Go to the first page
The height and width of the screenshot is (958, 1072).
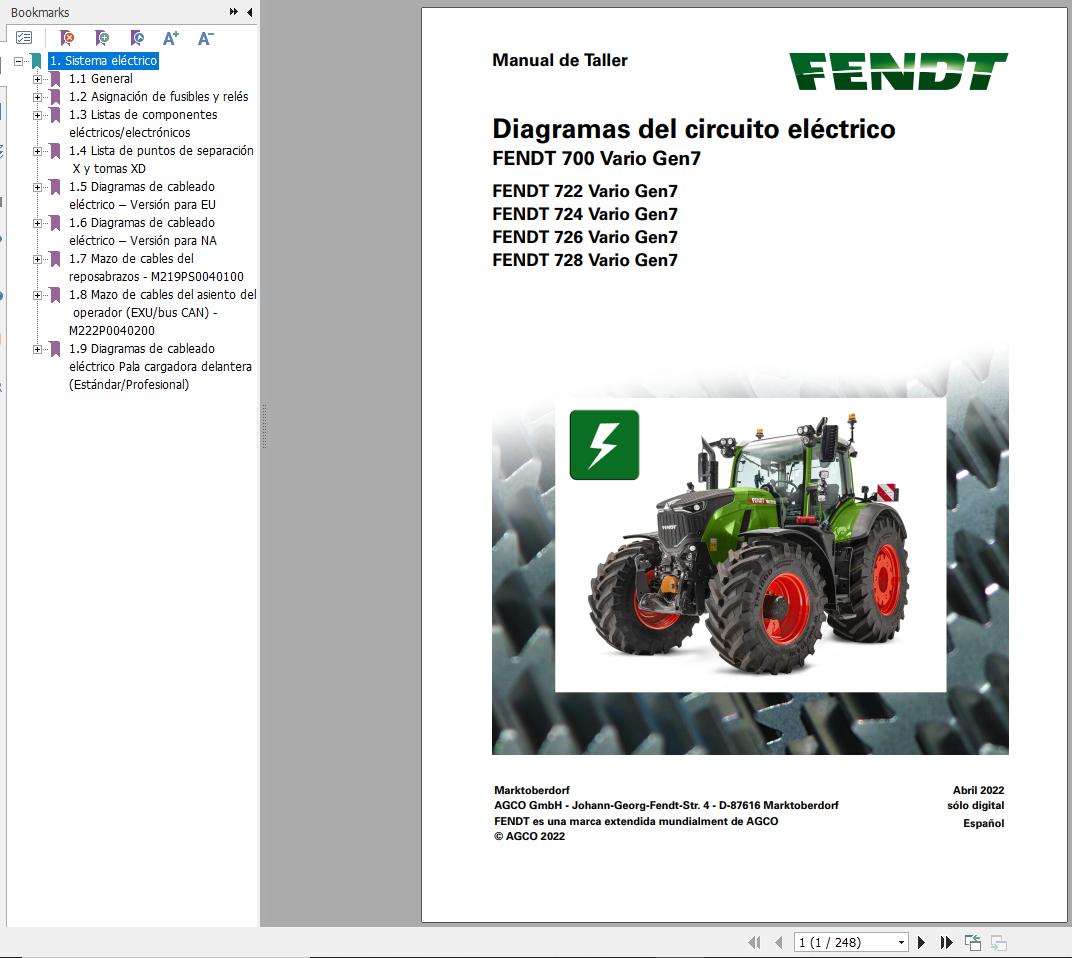tap(754, 942)
